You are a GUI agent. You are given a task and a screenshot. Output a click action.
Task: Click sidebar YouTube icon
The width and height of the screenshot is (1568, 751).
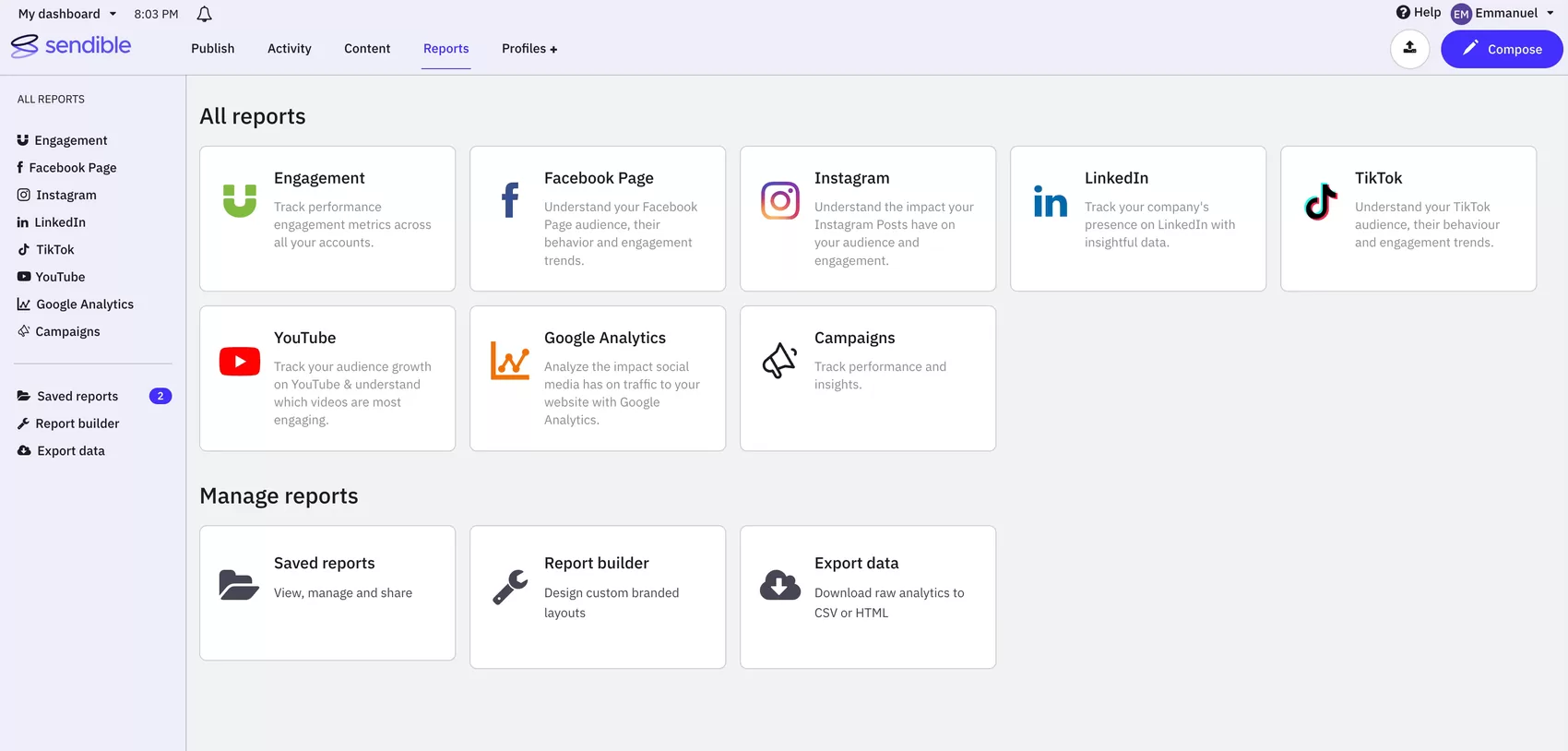[x=24, y=277]
